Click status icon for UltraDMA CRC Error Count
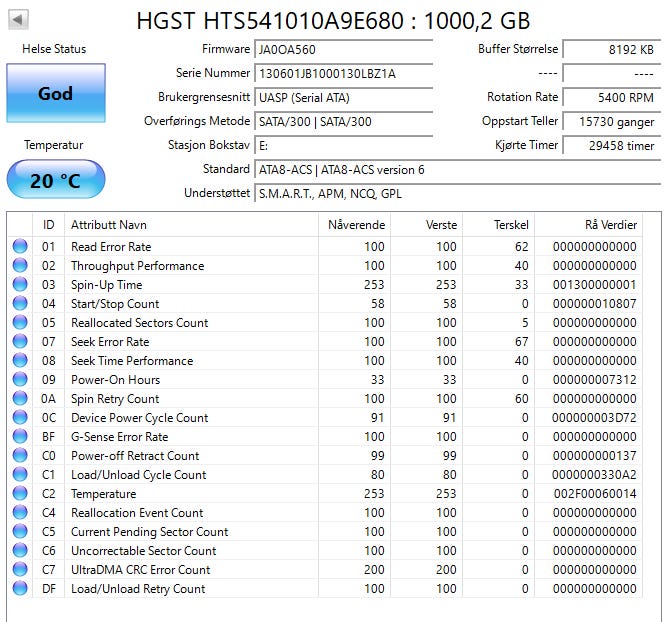 pyautogui.click(x=20, y=570)
